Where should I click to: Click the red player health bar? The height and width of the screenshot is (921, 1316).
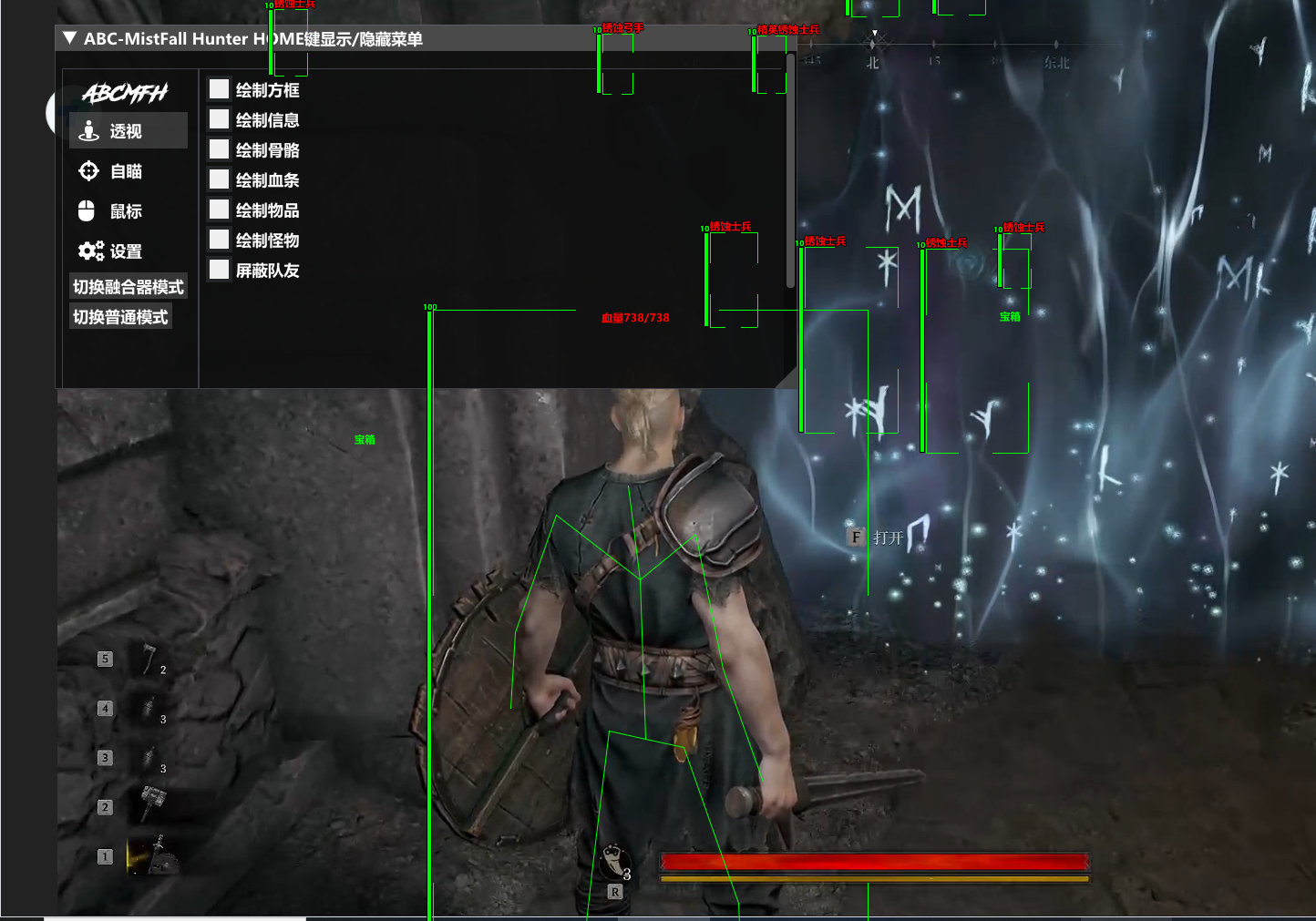pos(875,862)
